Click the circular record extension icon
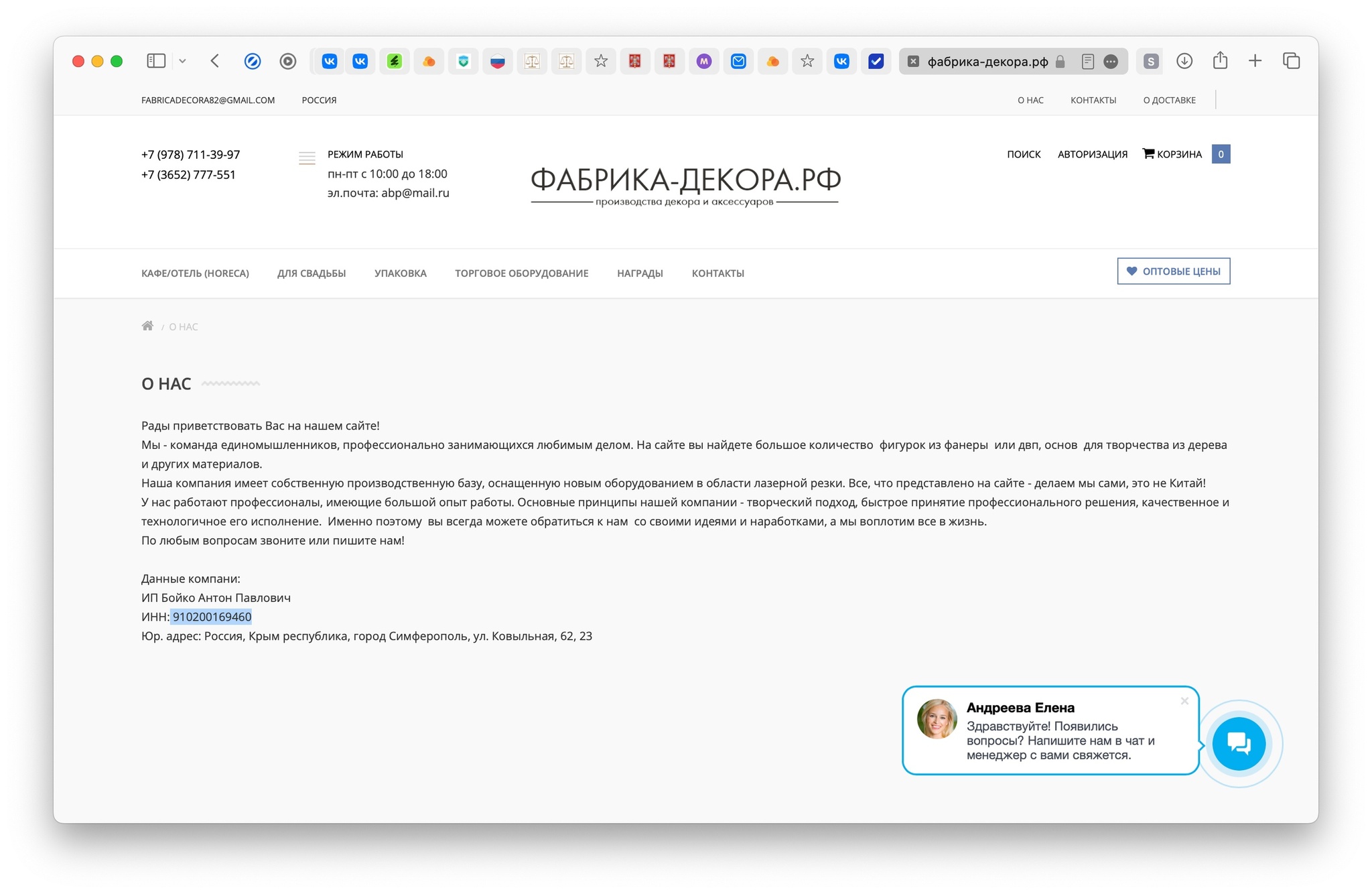Screen dimensions: 1372x894 click(x=288, y=61)
